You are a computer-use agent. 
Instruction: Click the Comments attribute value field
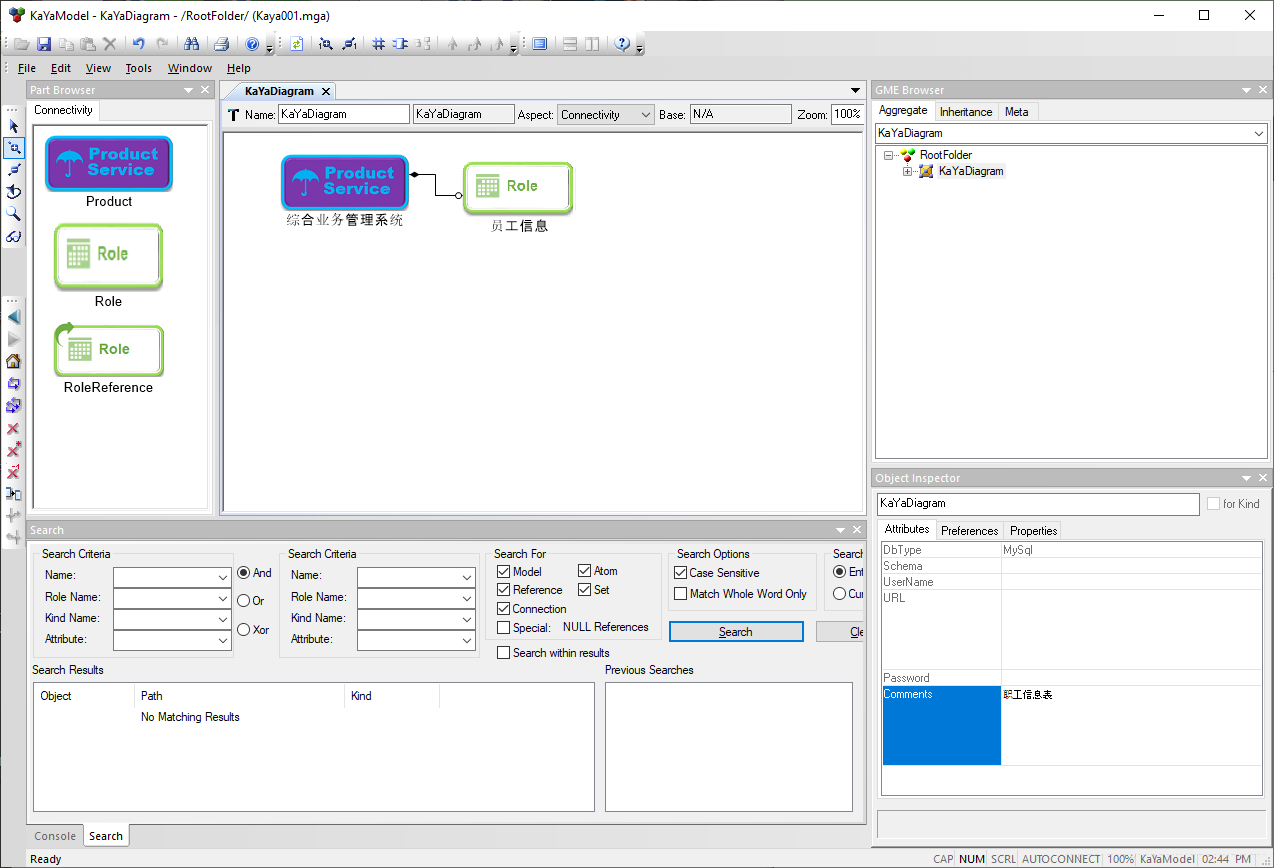1131,725
